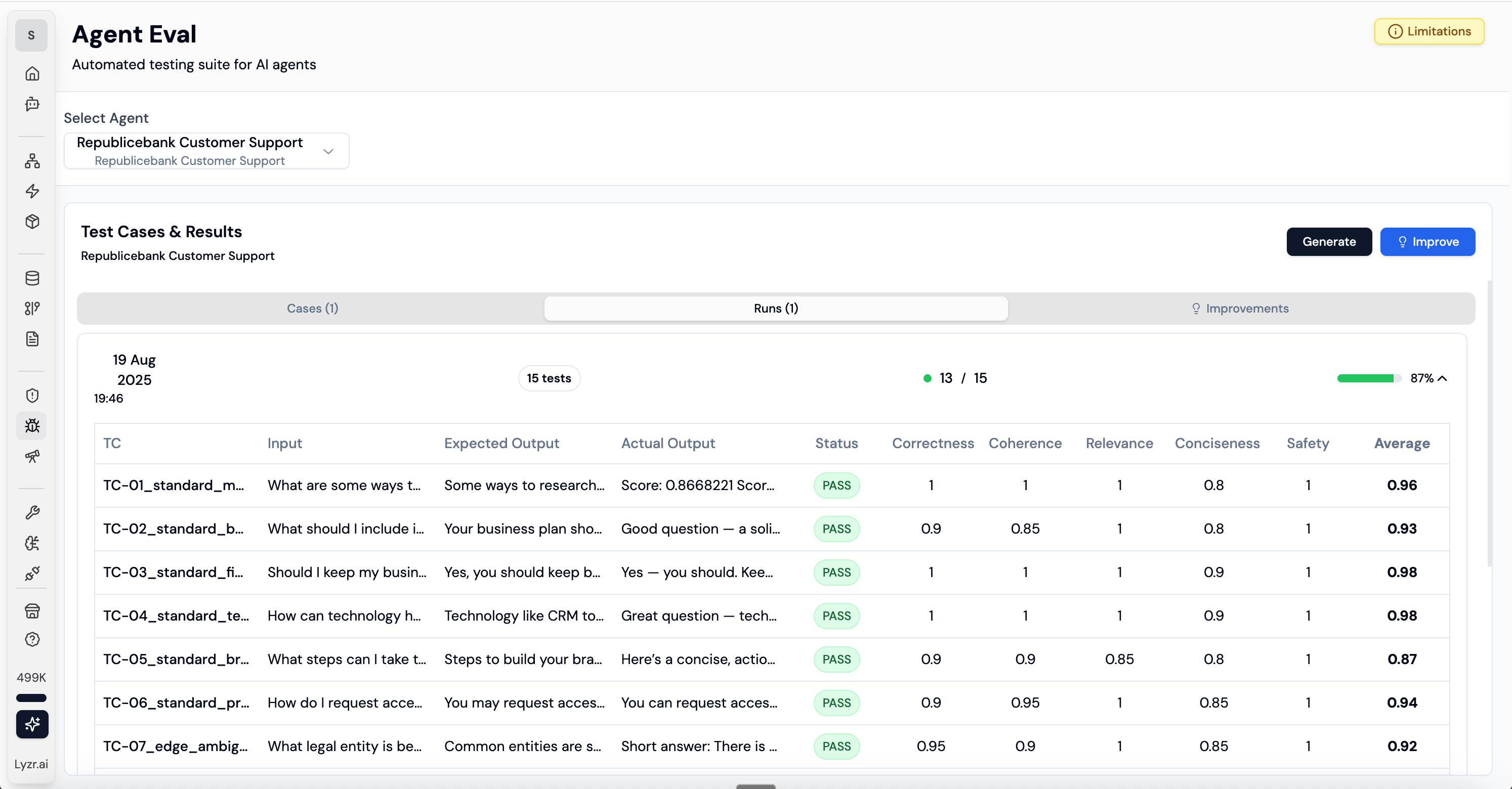Click the robot agents sidebar icon
The image size is (1512, 789).
pyautogui.click(x=32, y=104)
